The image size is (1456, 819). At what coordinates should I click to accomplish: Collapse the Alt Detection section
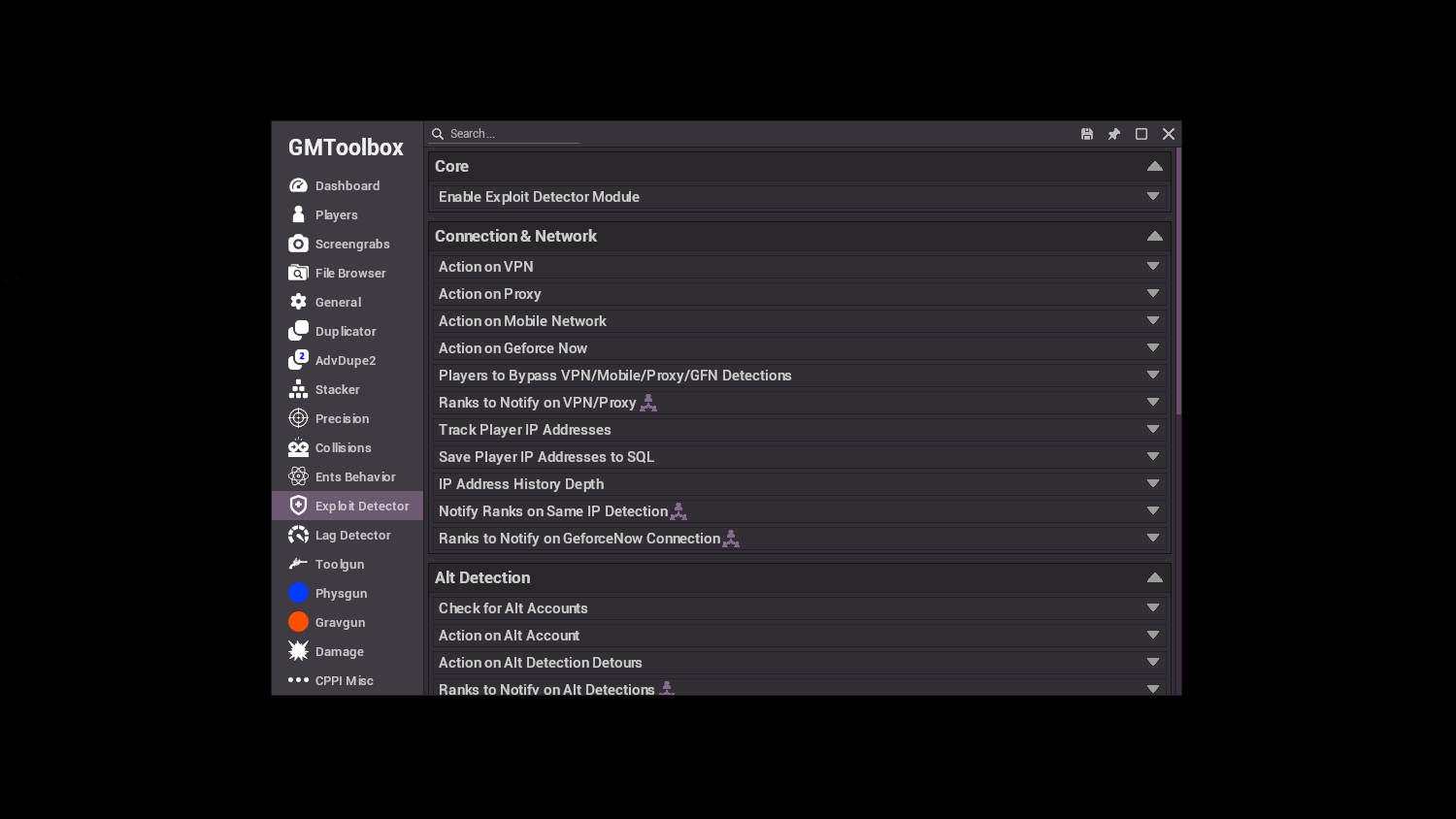1155,577
